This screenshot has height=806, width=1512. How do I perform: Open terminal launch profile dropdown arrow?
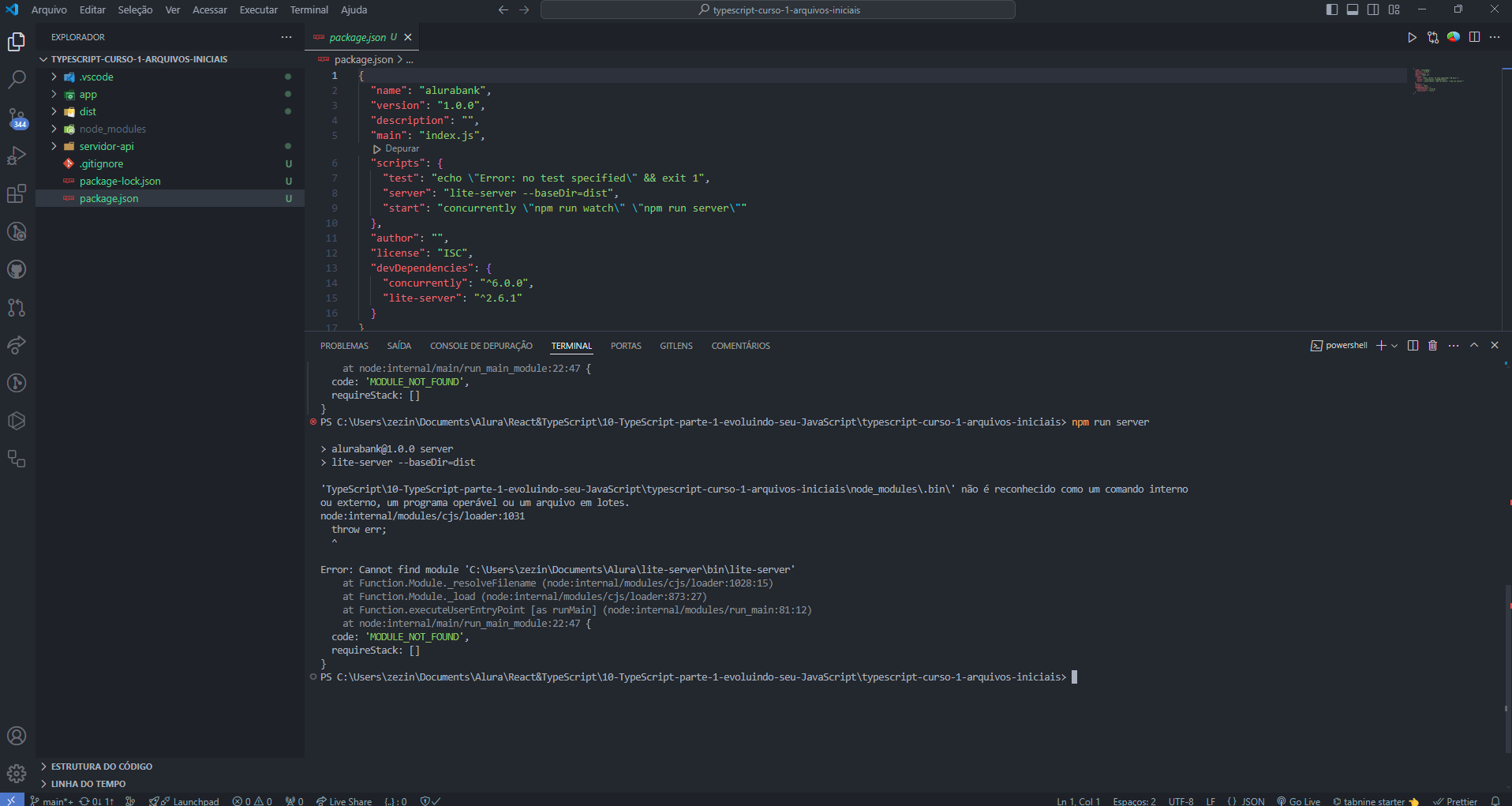coord(1394,345)
